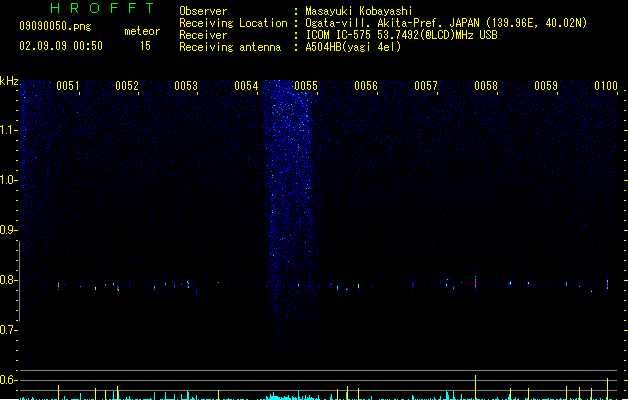This screenshot has height=400, width=629.
Task: Click the 0051 time marker
Action: (67, 86)
